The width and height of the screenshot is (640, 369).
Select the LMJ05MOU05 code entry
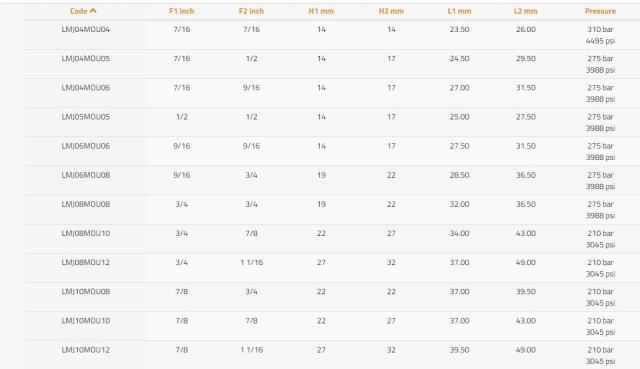[x=86, y=117]
